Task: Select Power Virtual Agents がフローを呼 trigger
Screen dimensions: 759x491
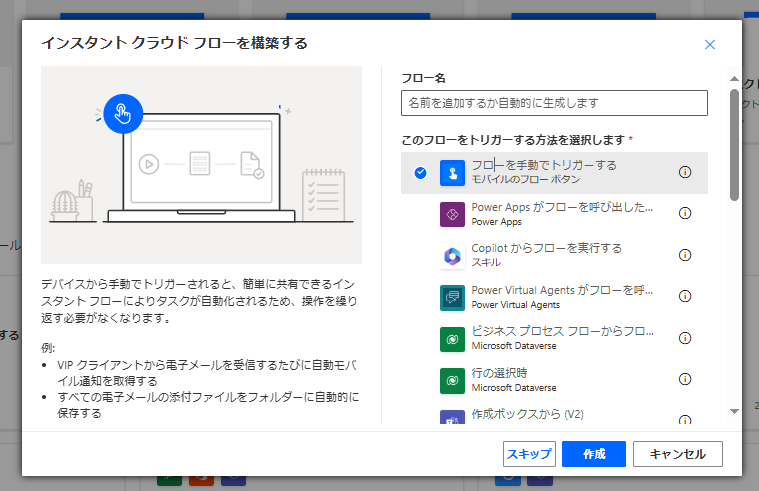Action: [554, 297]
